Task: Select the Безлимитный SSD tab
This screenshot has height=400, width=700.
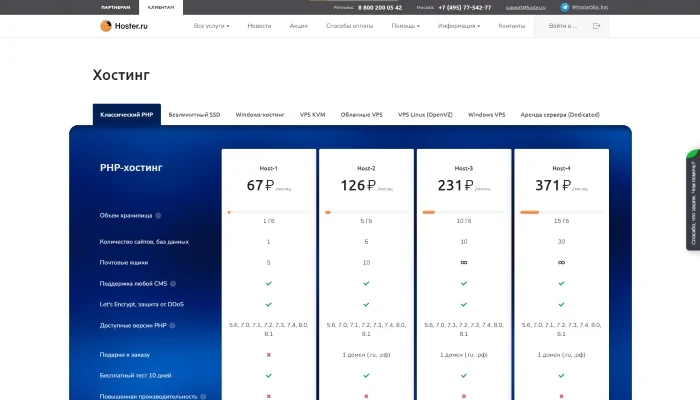Action: [x=194, y=115]
